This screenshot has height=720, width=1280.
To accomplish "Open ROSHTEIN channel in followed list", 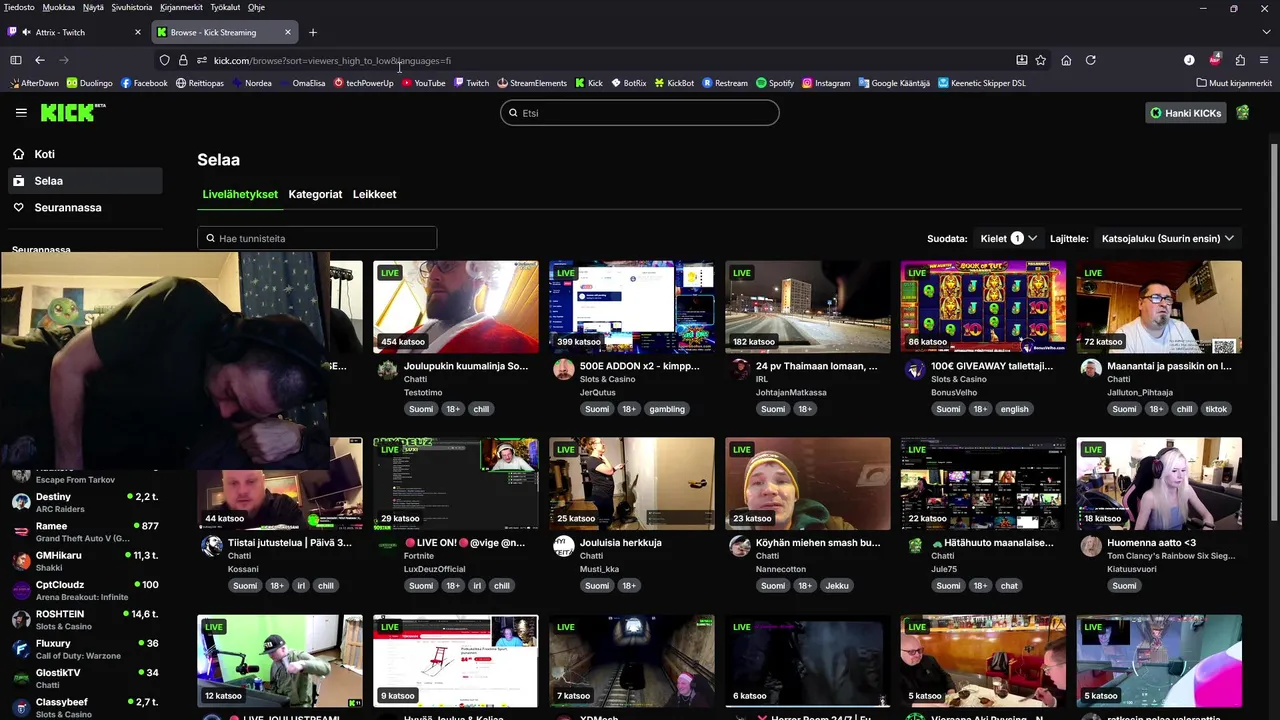I will pos(84,620).
